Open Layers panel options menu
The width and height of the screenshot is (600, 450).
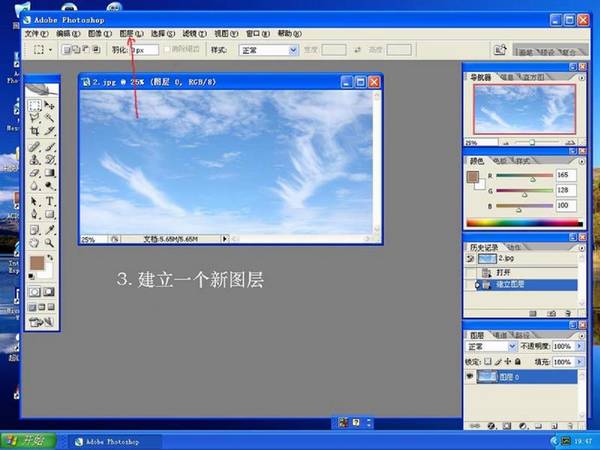(582, 336)
